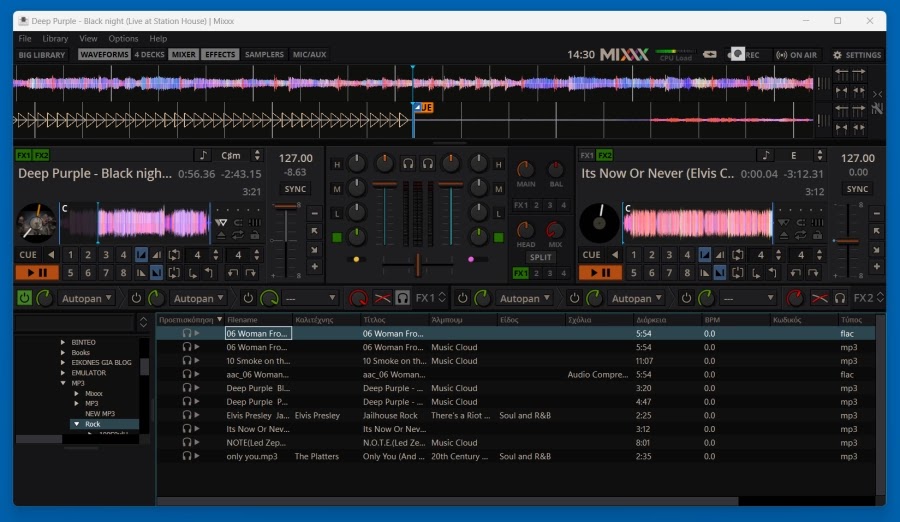Switch to BIG LIBRARY view
Viewport: 900px width, 522px height.
click(41, 55)
